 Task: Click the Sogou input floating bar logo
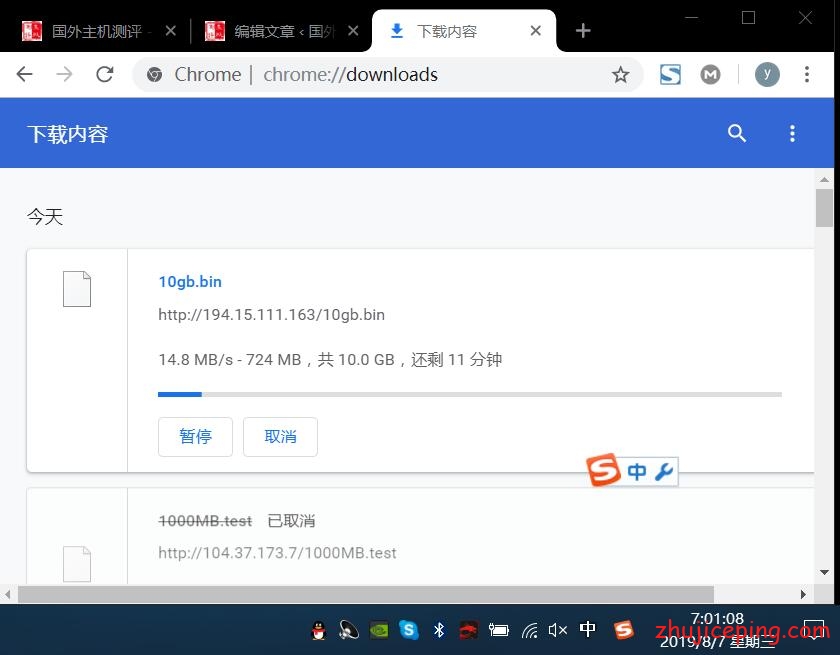pyautogui.click(x=604, y=470)
